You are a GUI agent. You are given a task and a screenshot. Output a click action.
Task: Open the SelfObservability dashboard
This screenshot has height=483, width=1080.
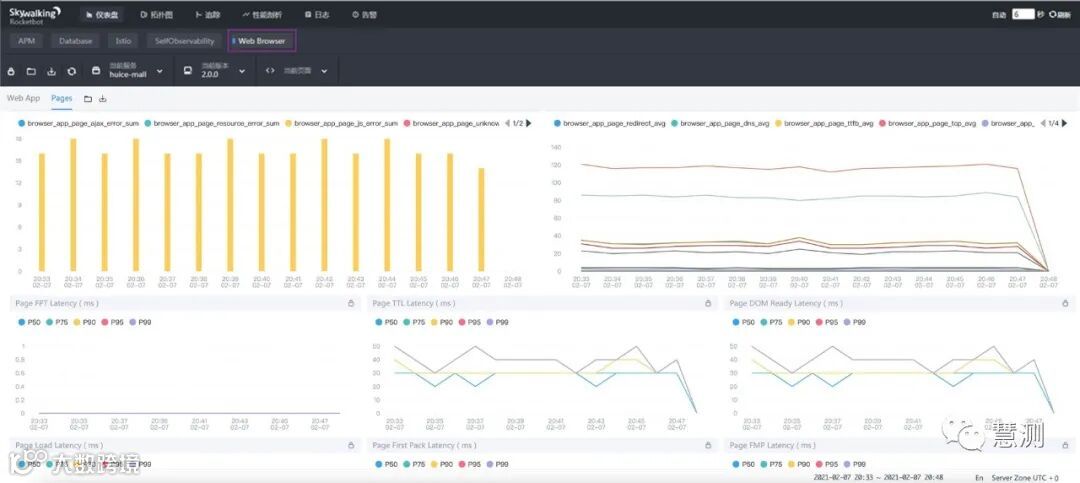pos(185,41)
